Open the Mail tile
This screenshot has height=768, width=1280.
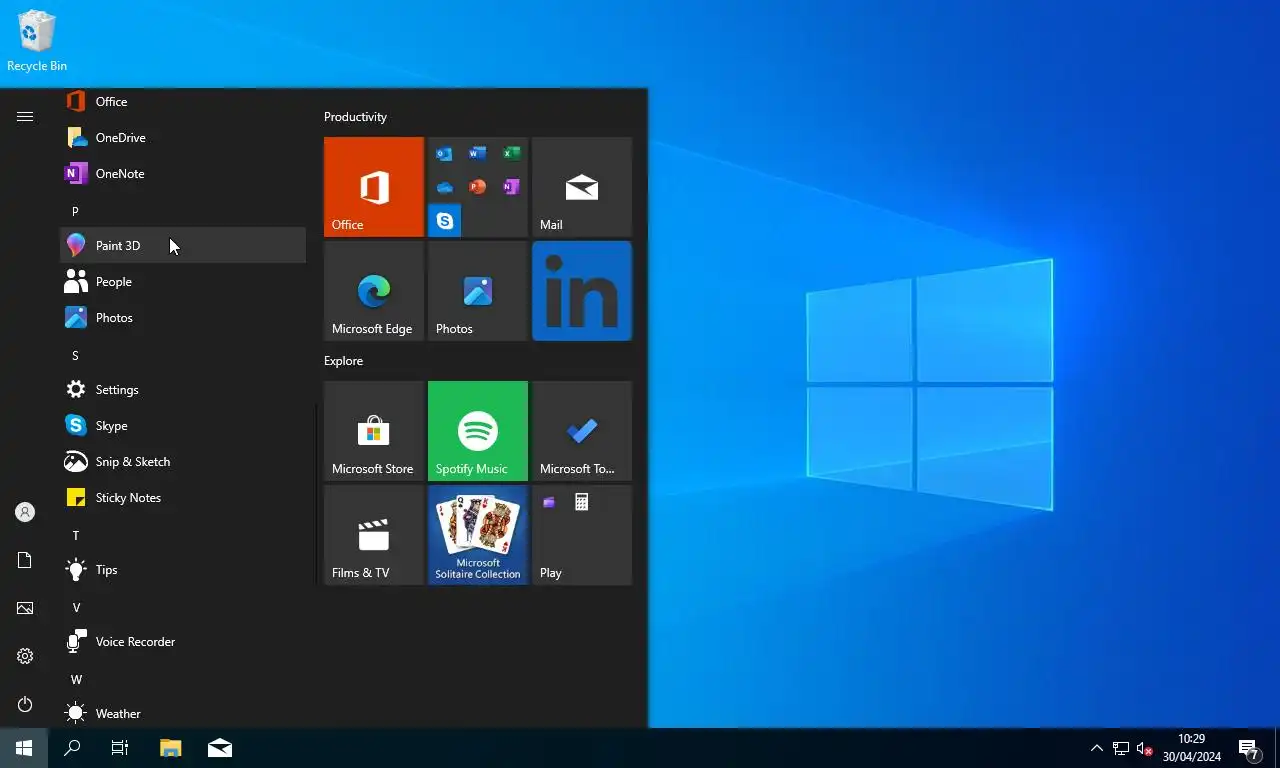[x=582, y=187]
